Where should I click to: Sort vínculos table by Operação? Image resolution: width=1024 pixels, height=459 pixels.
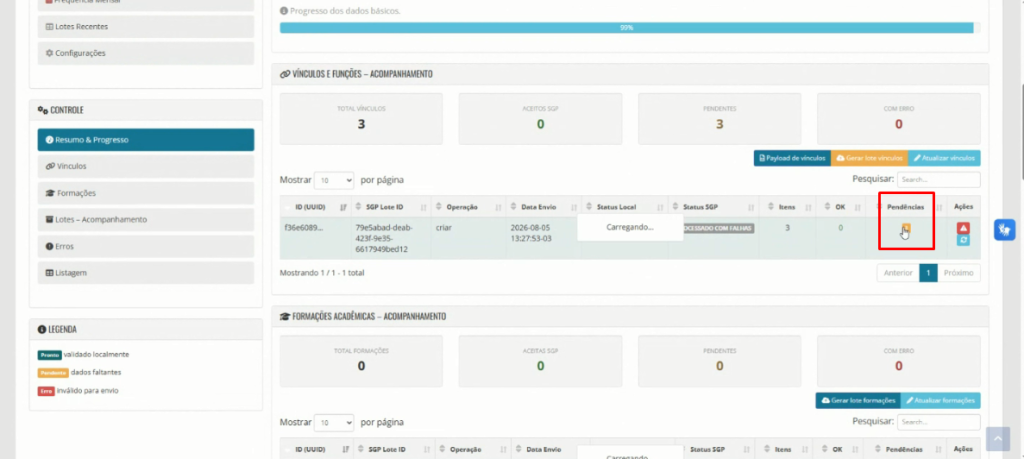click(468, 207)
